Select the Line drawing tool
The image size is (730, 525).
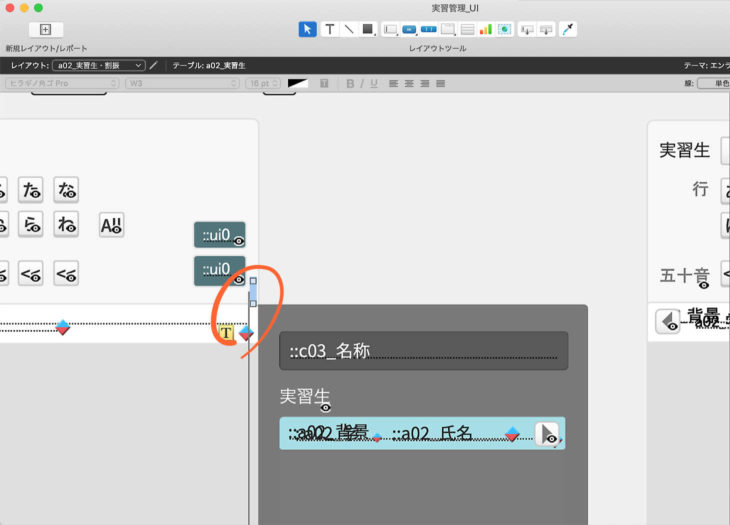pyautogui.click(x=348, y=29)
